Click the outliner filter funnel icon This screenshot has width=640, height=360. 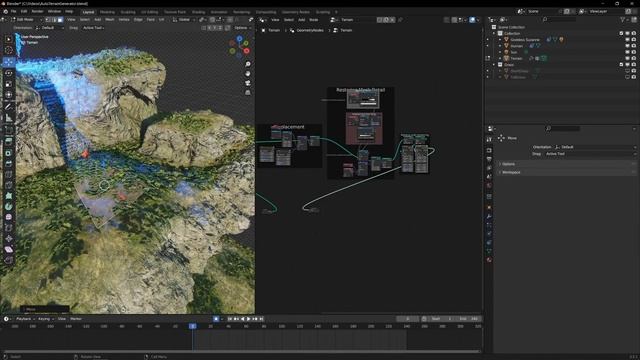point(623,20)
